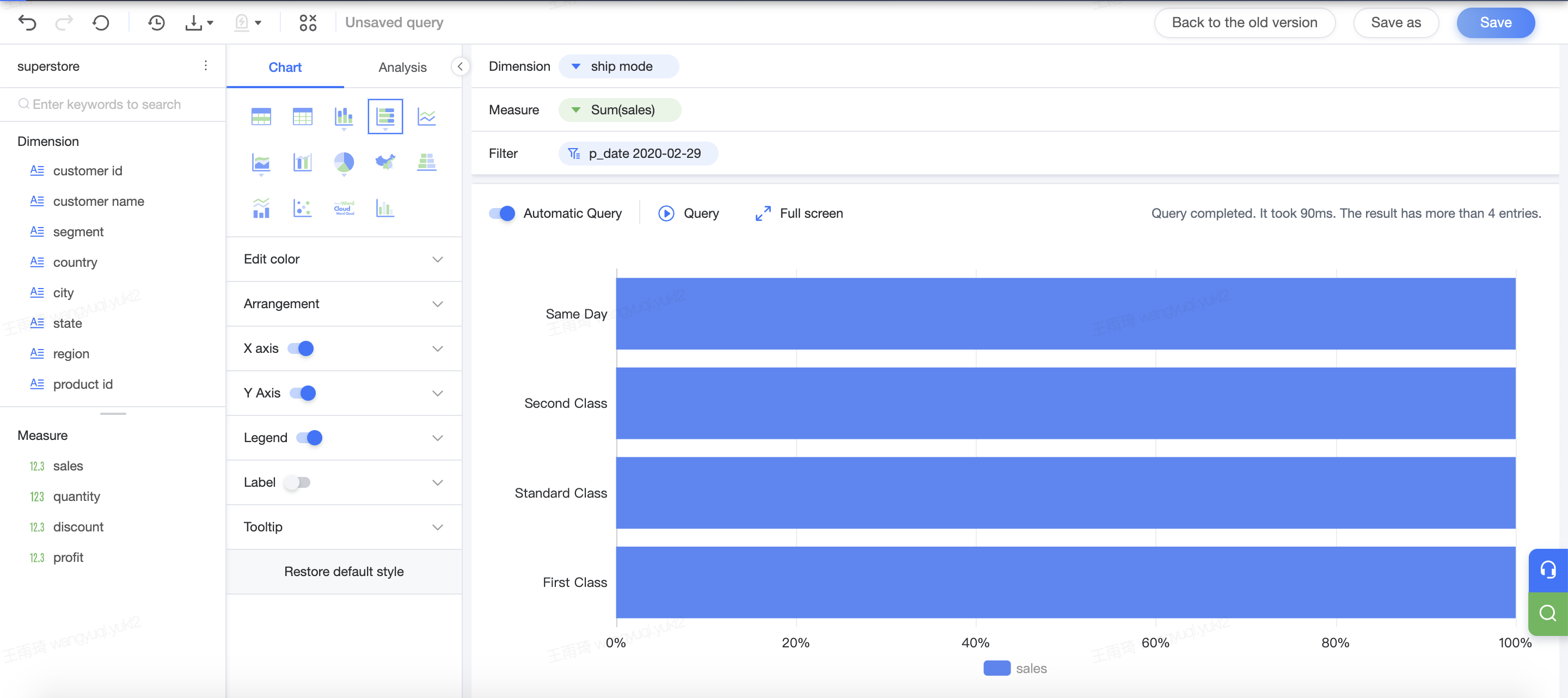Select the quantity measure field
Screen dimensions: 1568x698
coord(76,497)
